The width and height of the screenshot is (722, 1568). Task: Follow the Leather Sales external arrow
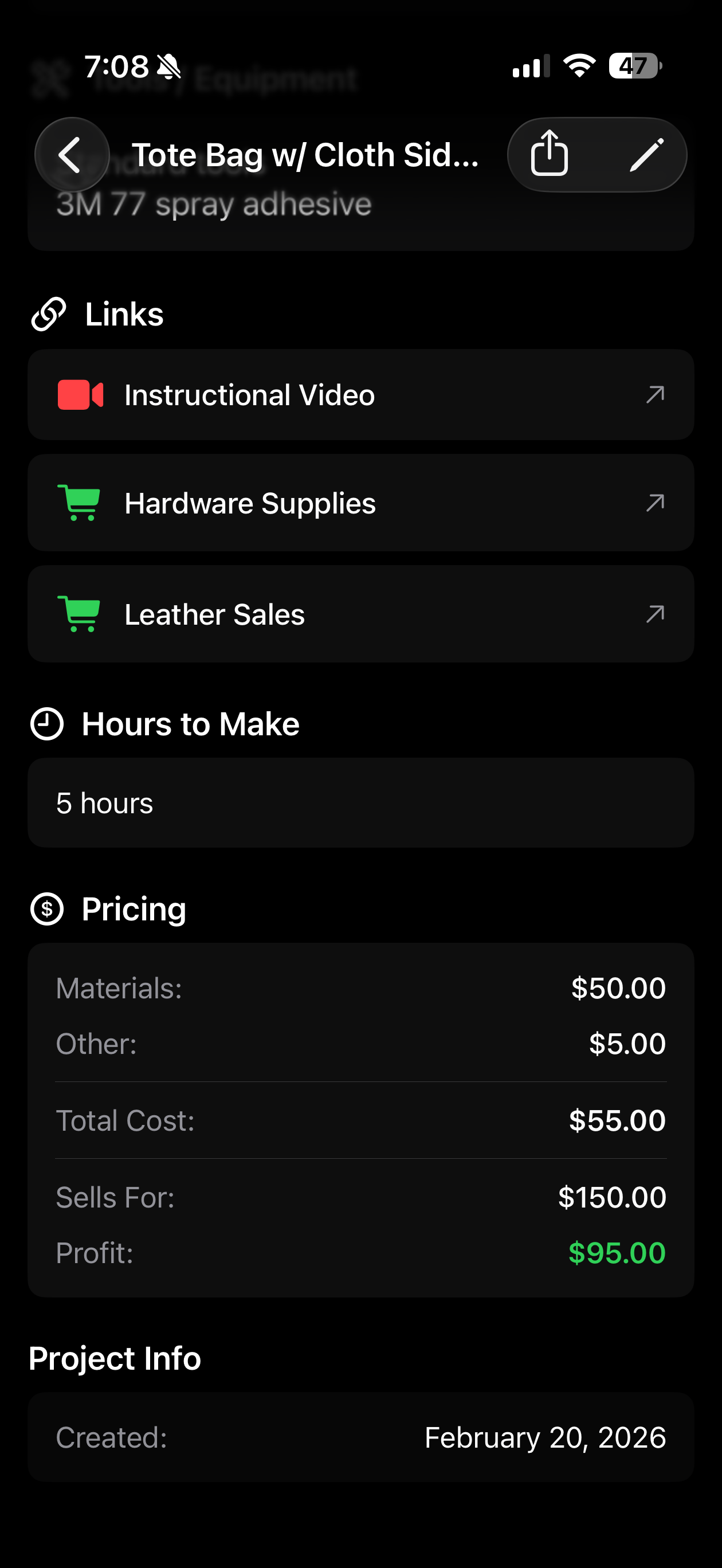[655, 614]
